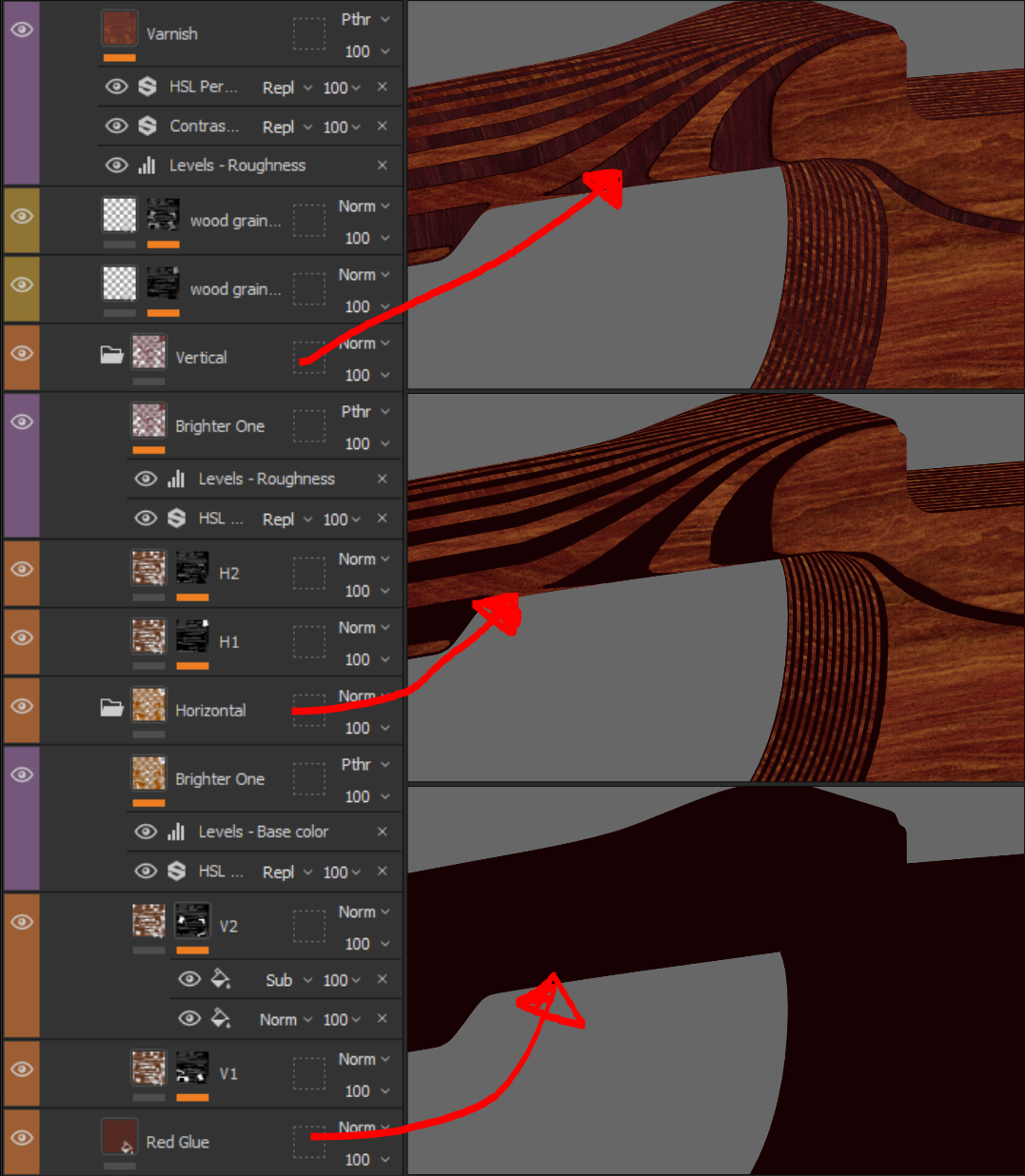
Task: Hide the Levels - Roughness effect under Varnish
Action: click(116, 165)
